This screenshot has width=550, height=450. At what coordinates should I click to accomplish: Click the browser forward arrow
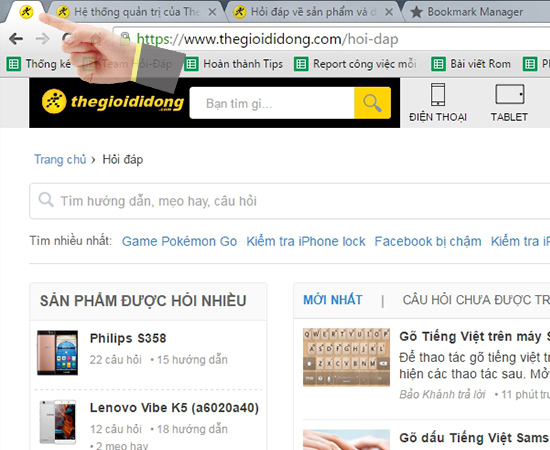(43, 39)
